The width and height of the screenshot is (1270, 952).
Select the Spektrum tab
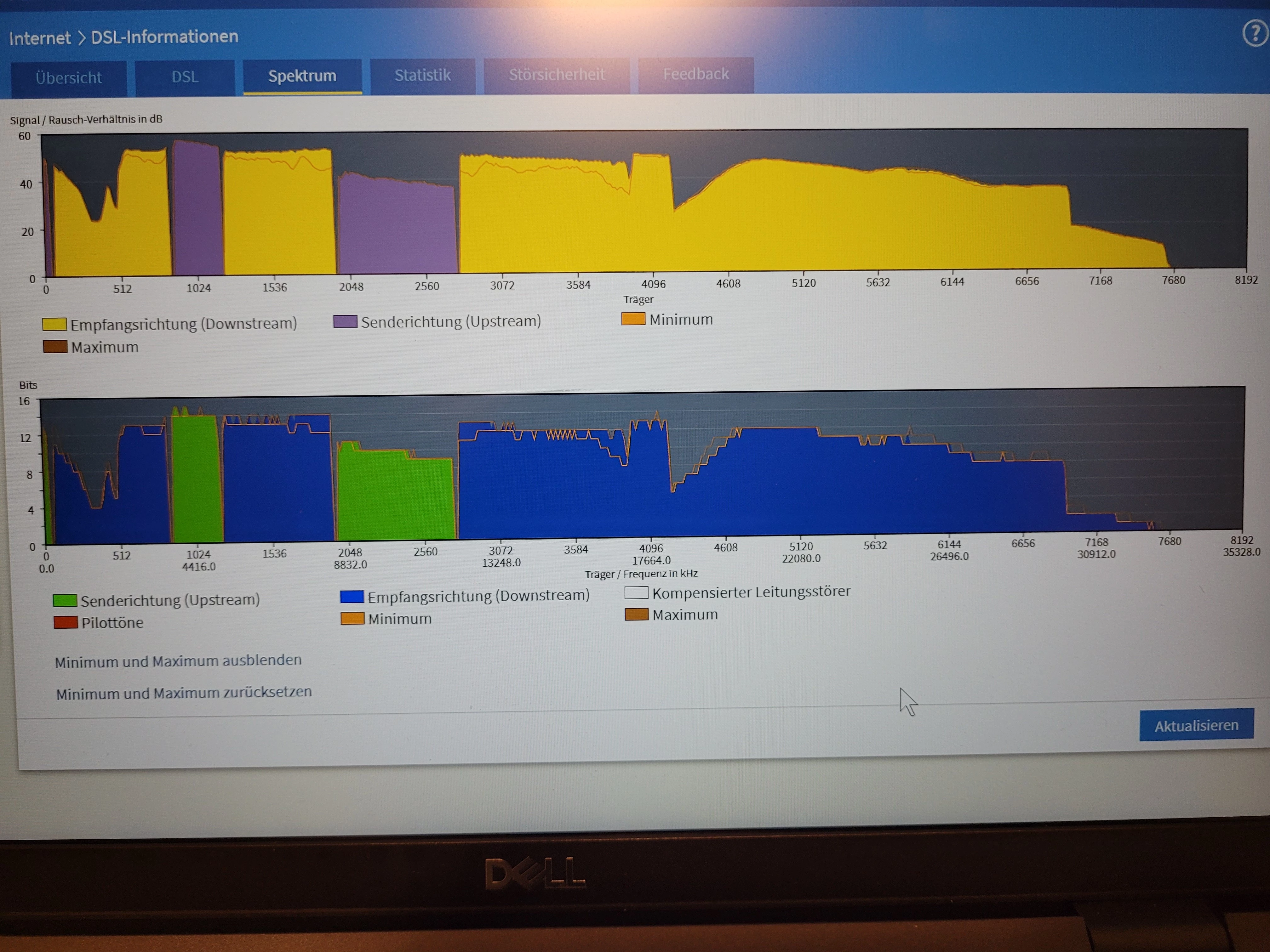point(302,76)
